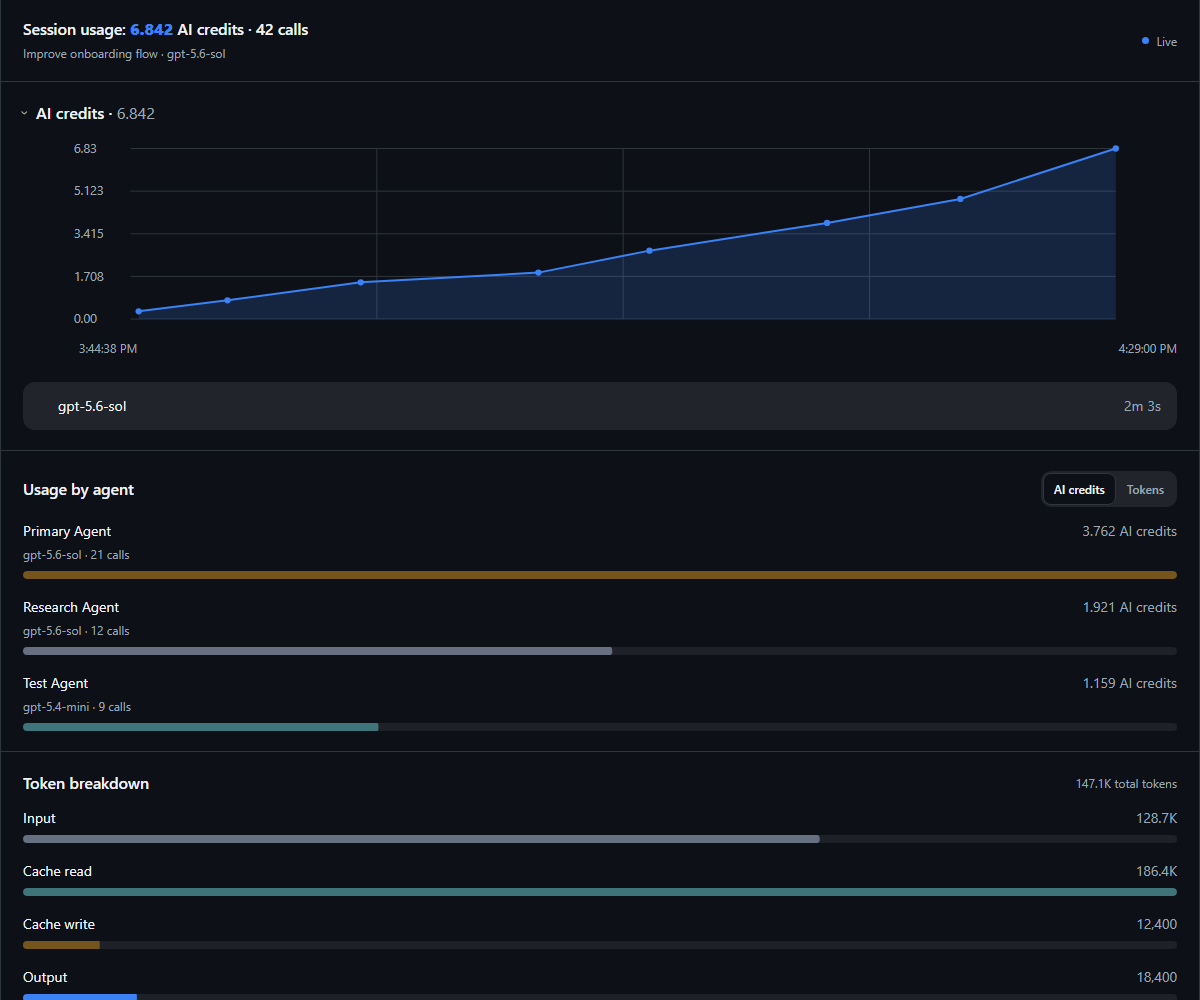Image resolution: width=1200 pixels, height=1000 pixels.
Task: Click the "Output" label
Action: coord(45,977)
